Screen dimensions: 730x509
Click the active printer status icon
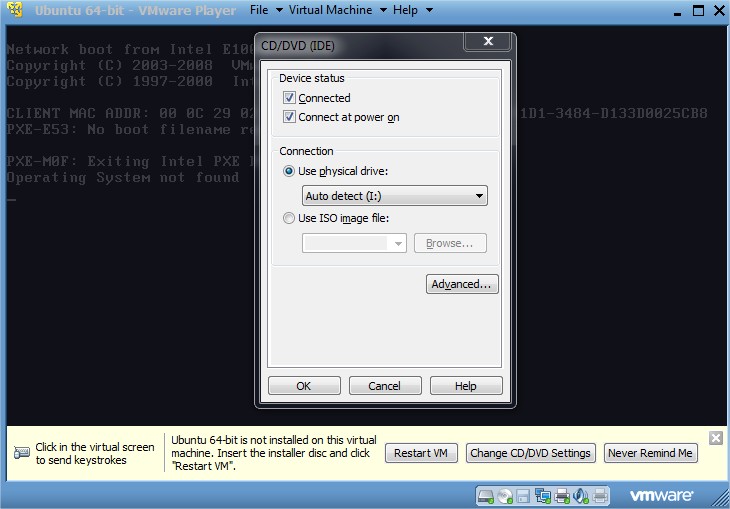point(562,496)
